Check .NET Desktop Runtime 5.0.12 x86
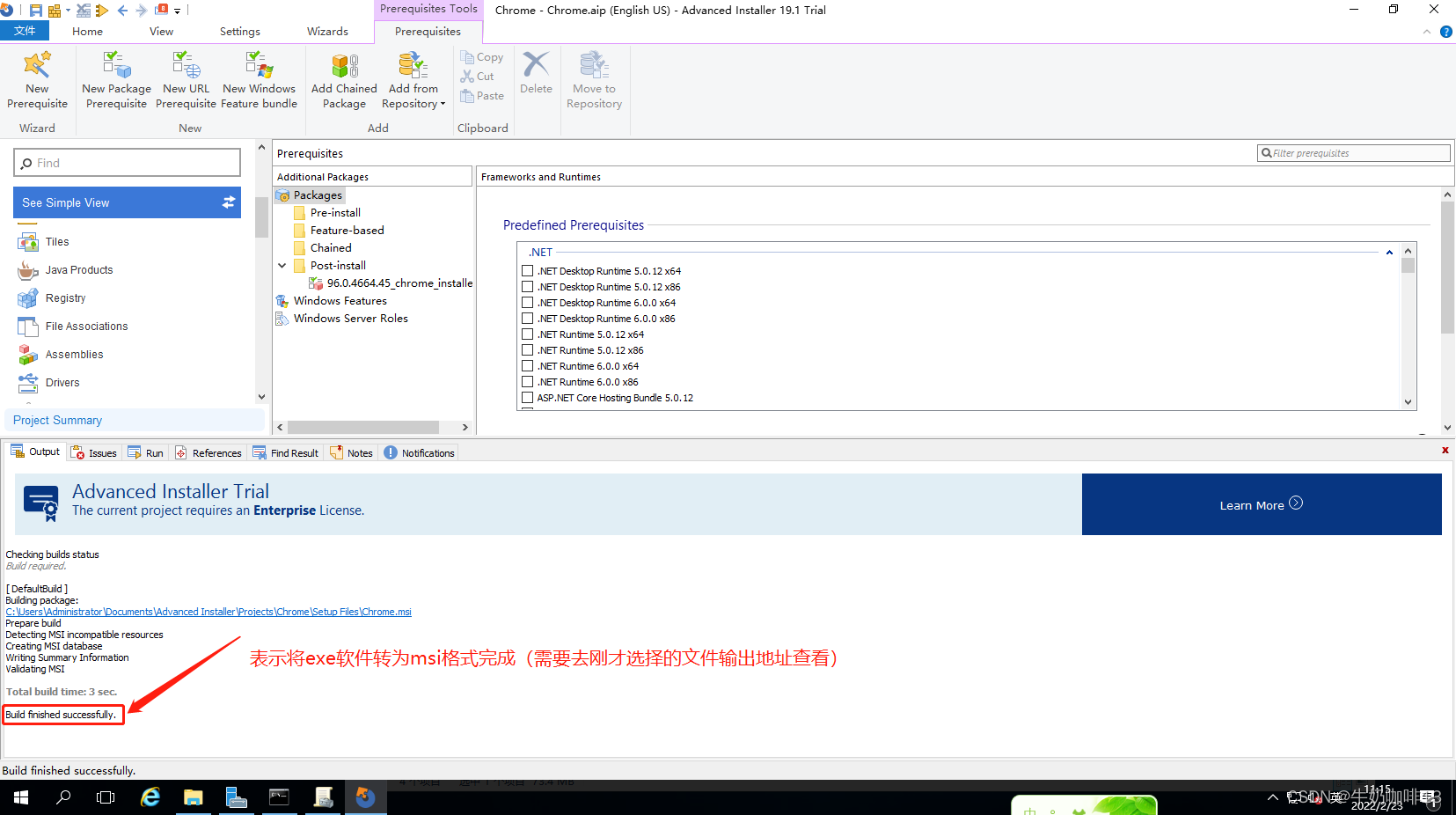Image resolution: width=1456 pixels, height=815 pixels. (528, 287)
